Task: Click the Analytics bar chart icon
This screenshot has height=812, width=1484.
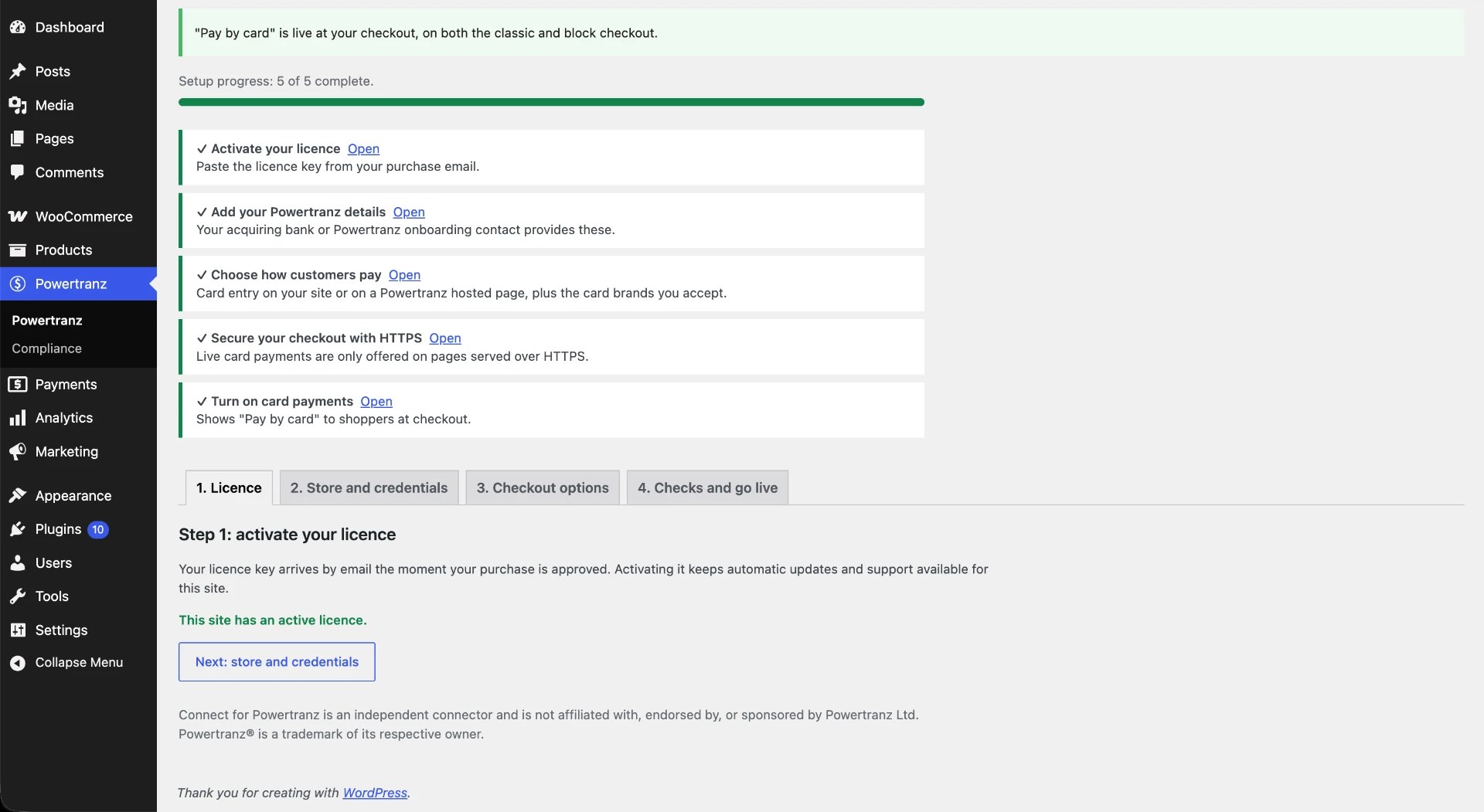Action: (18, 418)
